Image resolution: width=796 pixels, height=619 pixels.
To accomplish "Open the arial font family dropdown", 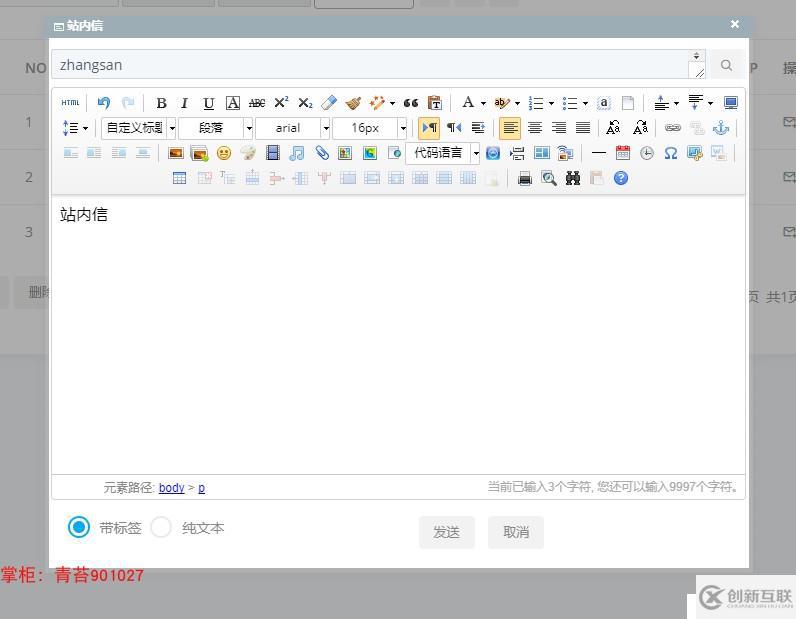I will click(x=293, y=128).
